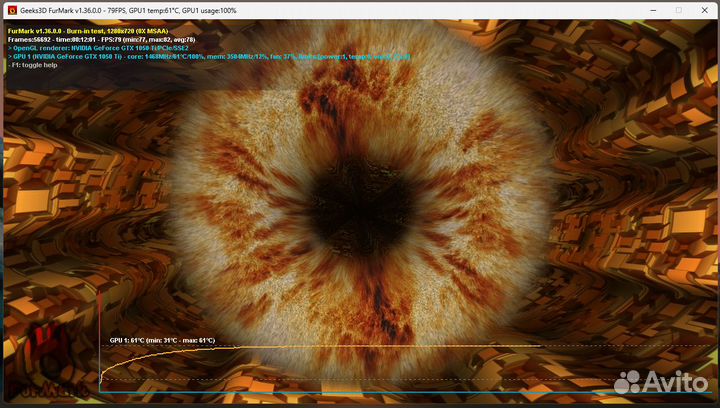Screen dimensions: 720x408
Task: Select the Frames and FPS statistics line
Action: [110, 38]
